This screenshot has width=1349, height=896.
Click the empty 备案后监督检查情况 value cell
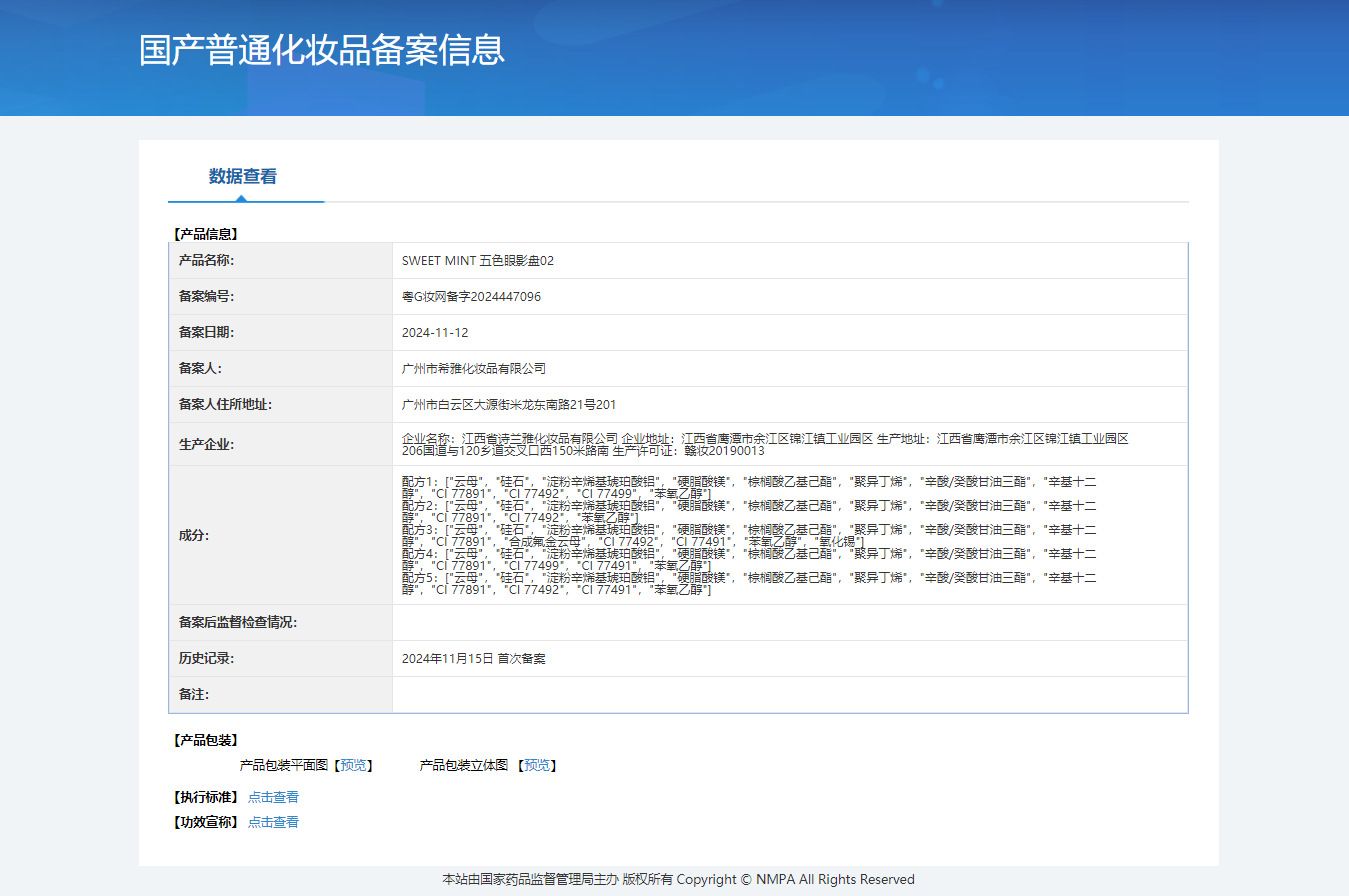(x=789, y=623)
